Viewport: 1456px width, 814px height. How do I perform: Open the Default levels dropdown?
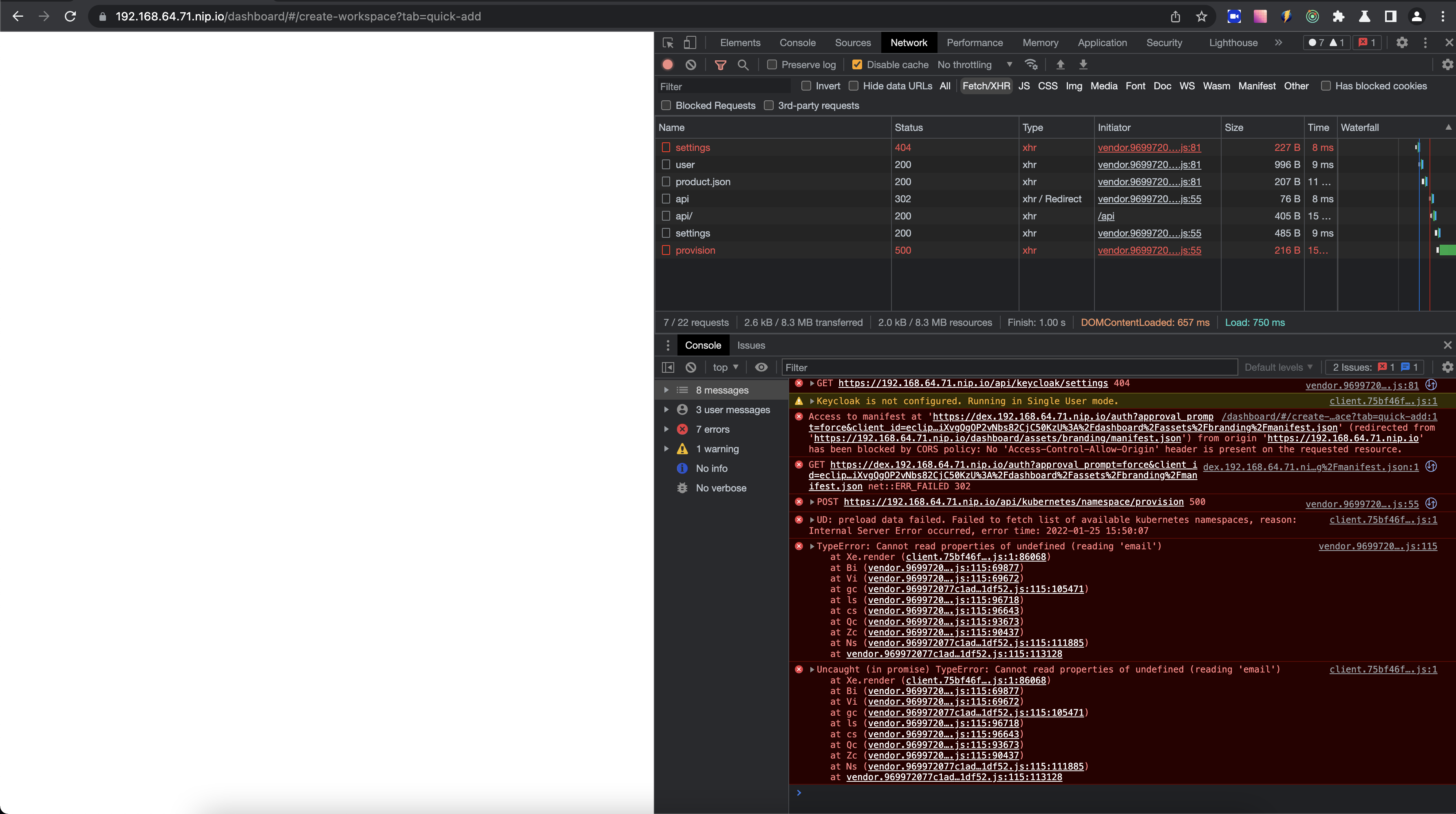1279,367
